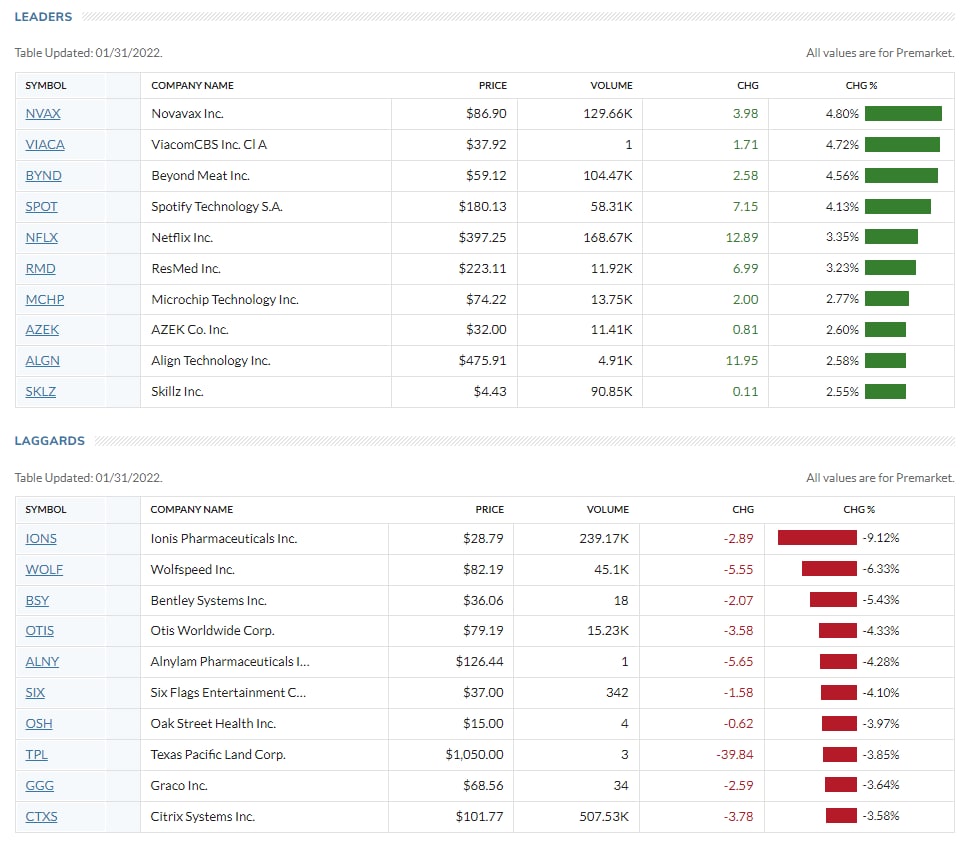Click the MCHP ticker link

45,300
